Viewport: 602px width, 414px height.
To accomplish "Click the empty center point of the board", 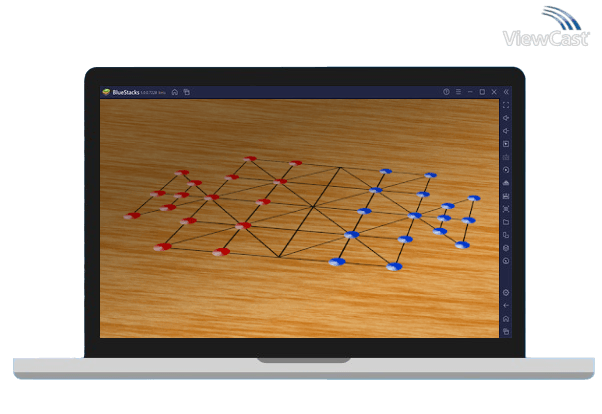I will coord(314,207).
